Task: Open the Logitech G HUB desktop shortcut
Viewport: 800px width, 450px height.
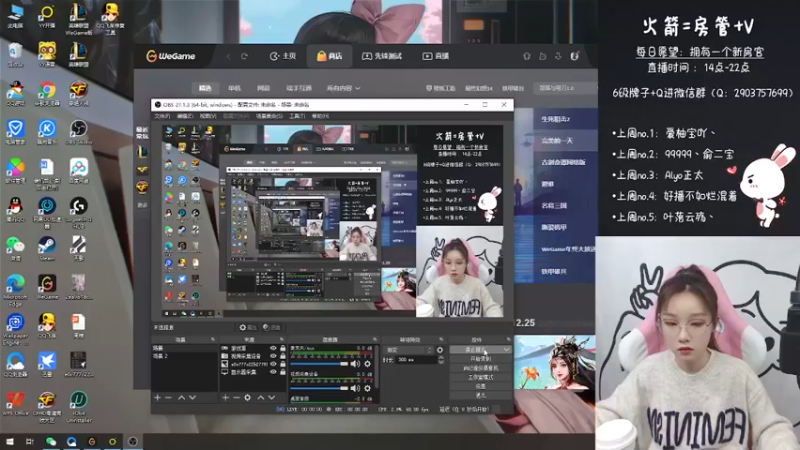Action: tap(79, 211)
